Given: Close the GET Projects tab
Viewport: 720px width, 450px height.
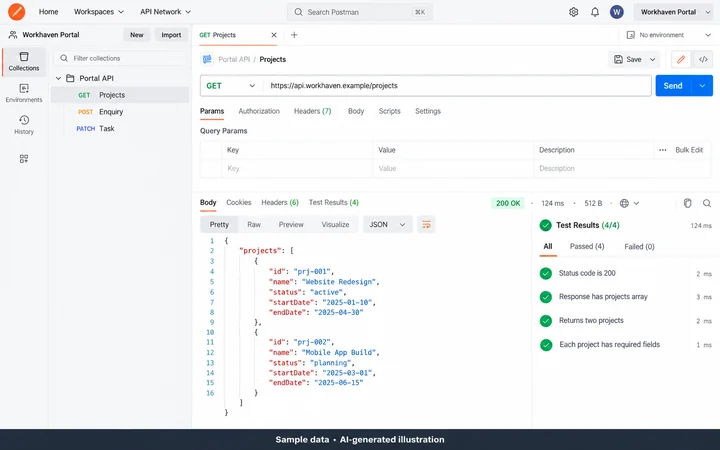Looking at the screenshot, I should click(274, 35).
